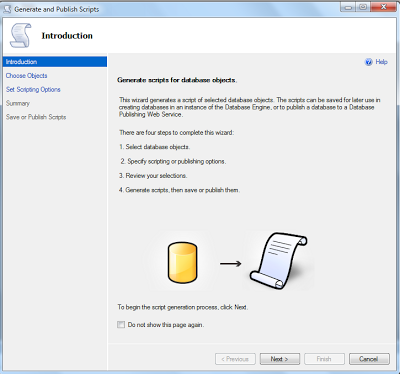This screenshot has height=374, width=400.
Task: Go to the Choose Objects step
Action: point(26,76)
